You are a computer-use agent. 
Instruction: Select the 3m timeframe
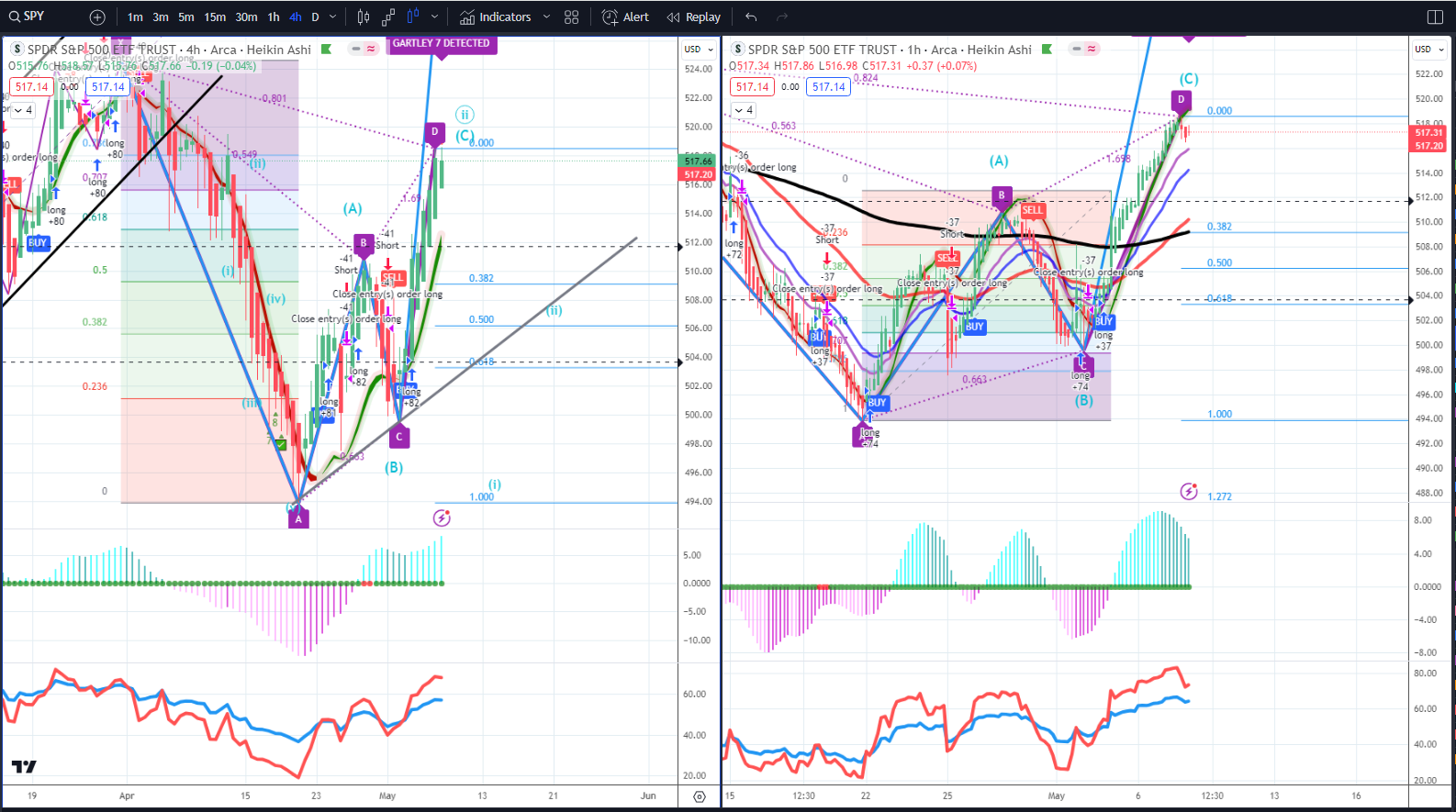[161, 17]
